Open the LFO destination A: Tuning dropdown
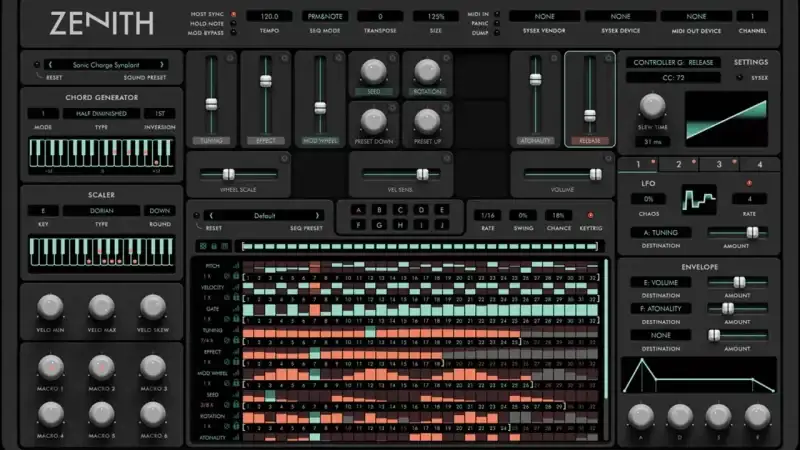The image size is (800, 450). [661, 233]
